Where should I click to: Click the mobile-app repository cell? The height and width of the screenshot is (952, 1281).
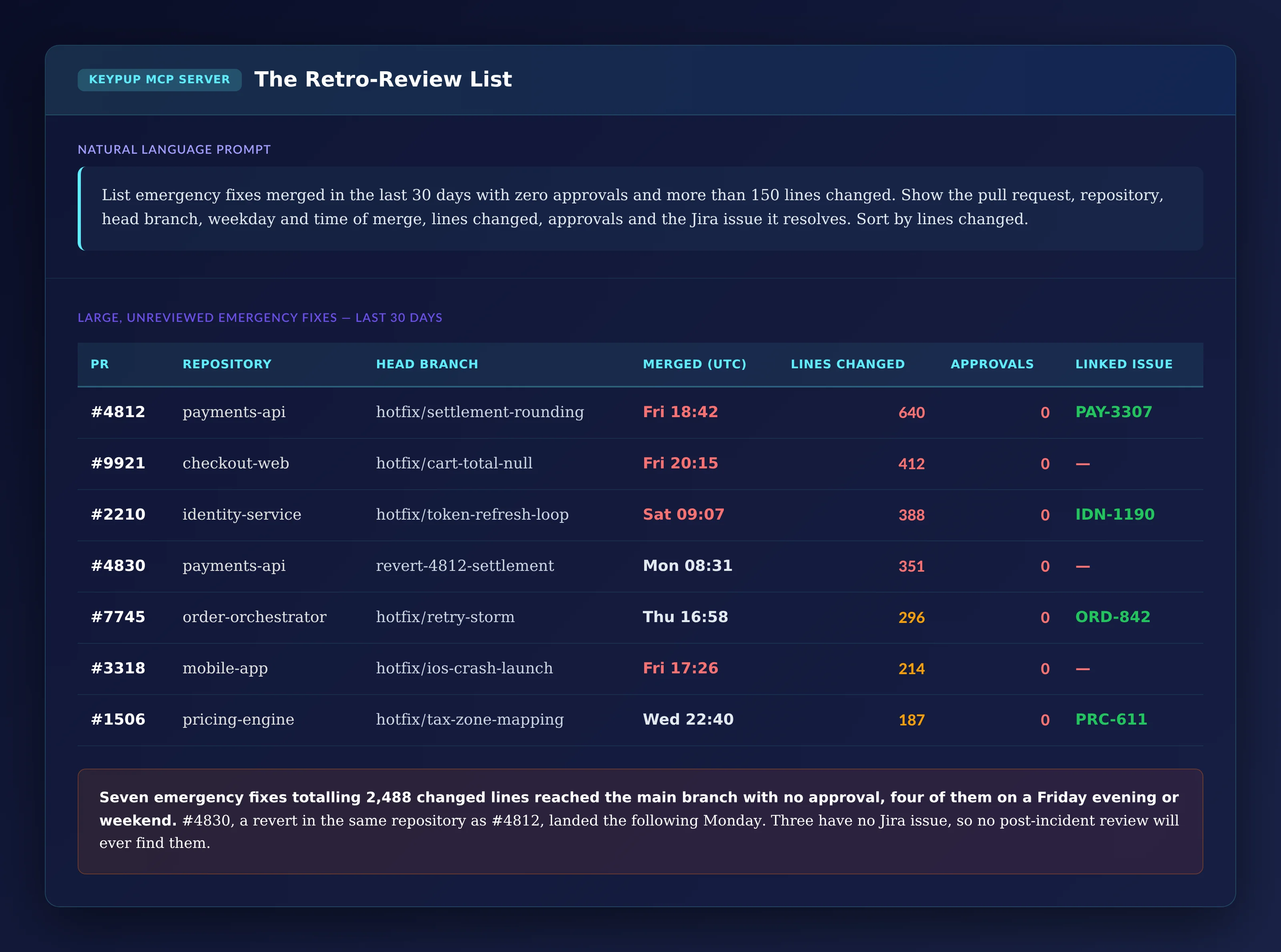225,669
